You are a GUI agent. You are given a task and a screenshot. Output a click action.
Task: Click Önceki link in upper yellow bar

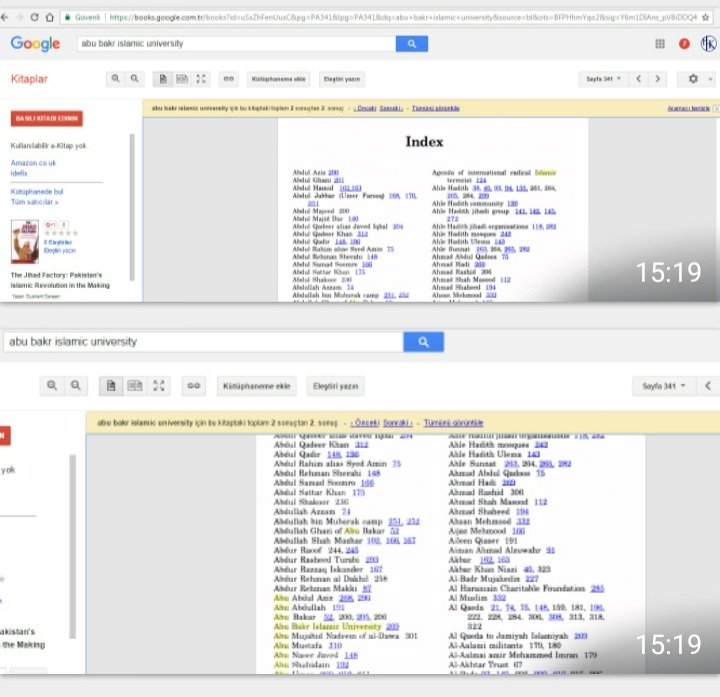pos(366,108)
